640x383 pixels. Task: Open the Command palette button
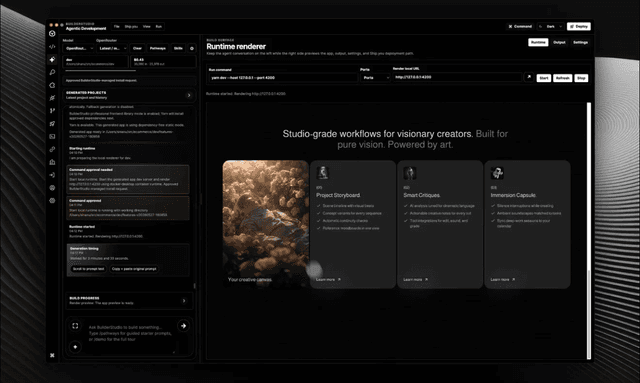tap(520, 27)
